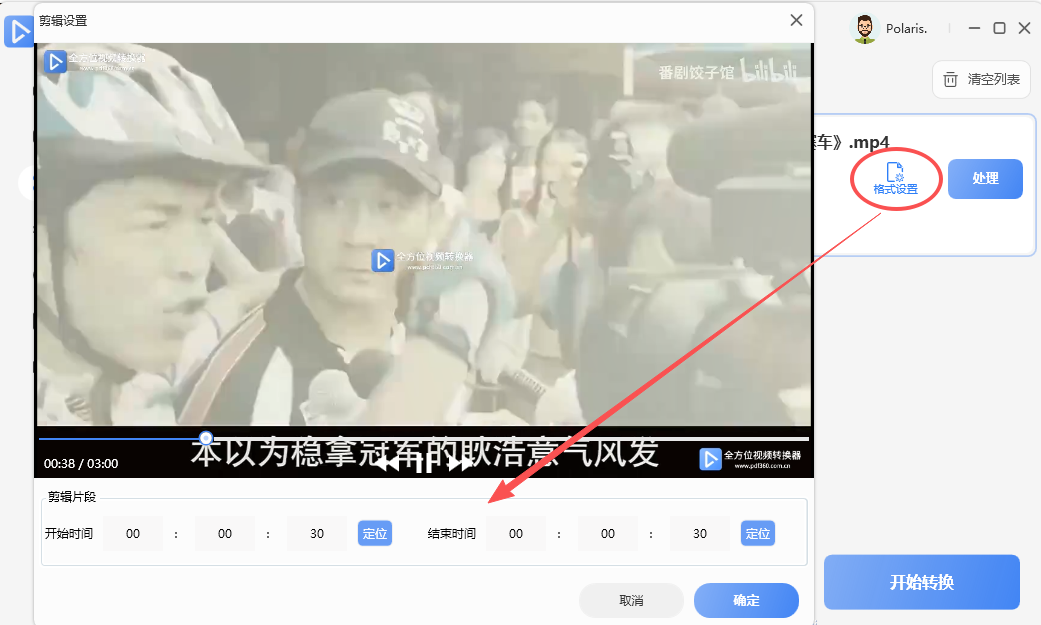Viewport: 1041px width, 625px height.
Task: Click the playhead marker on the video progress bar
Action: click(x=206, y=437)
